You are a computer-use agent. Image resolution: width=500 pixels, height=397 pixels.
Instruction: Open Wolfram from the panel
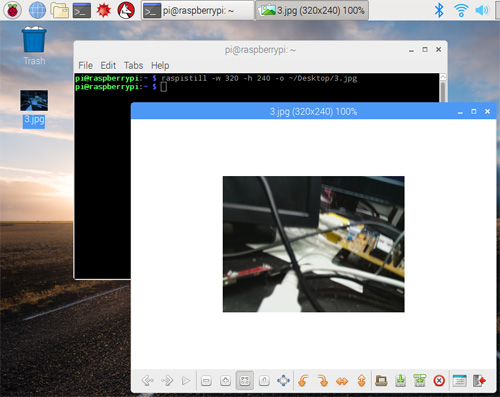[x=126, y=11]
